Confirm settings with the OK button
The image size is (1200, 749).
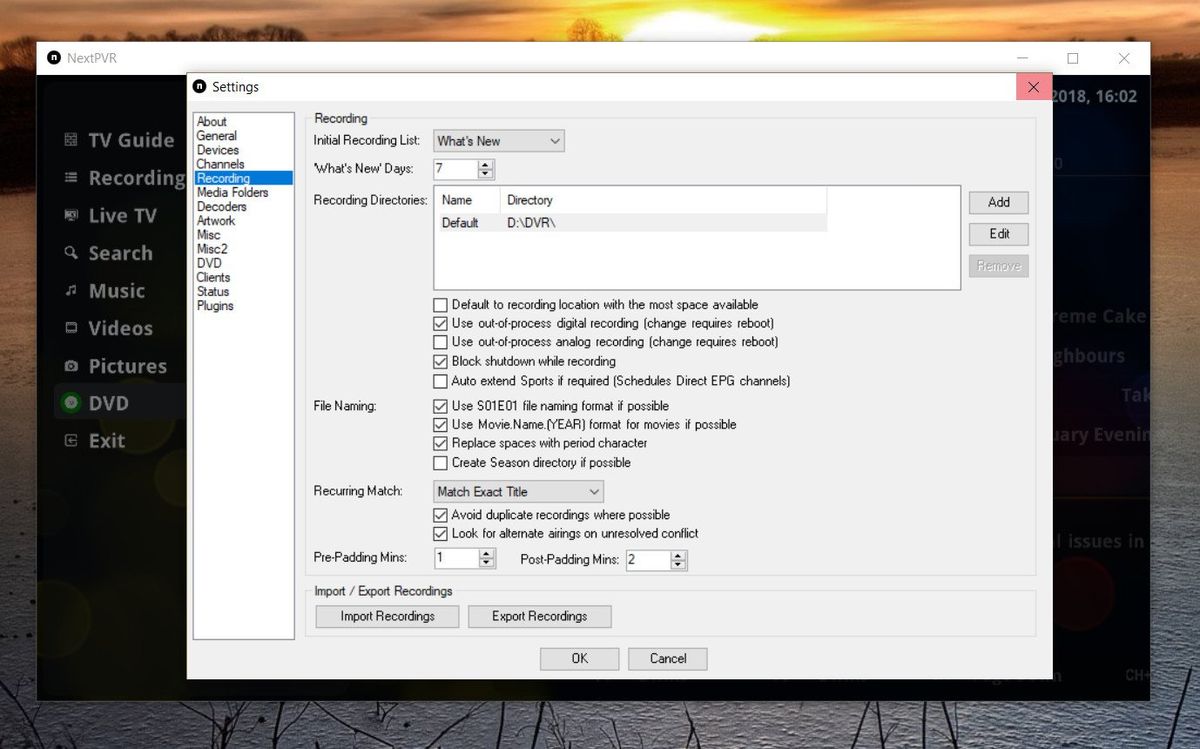[x=579, y=658]
